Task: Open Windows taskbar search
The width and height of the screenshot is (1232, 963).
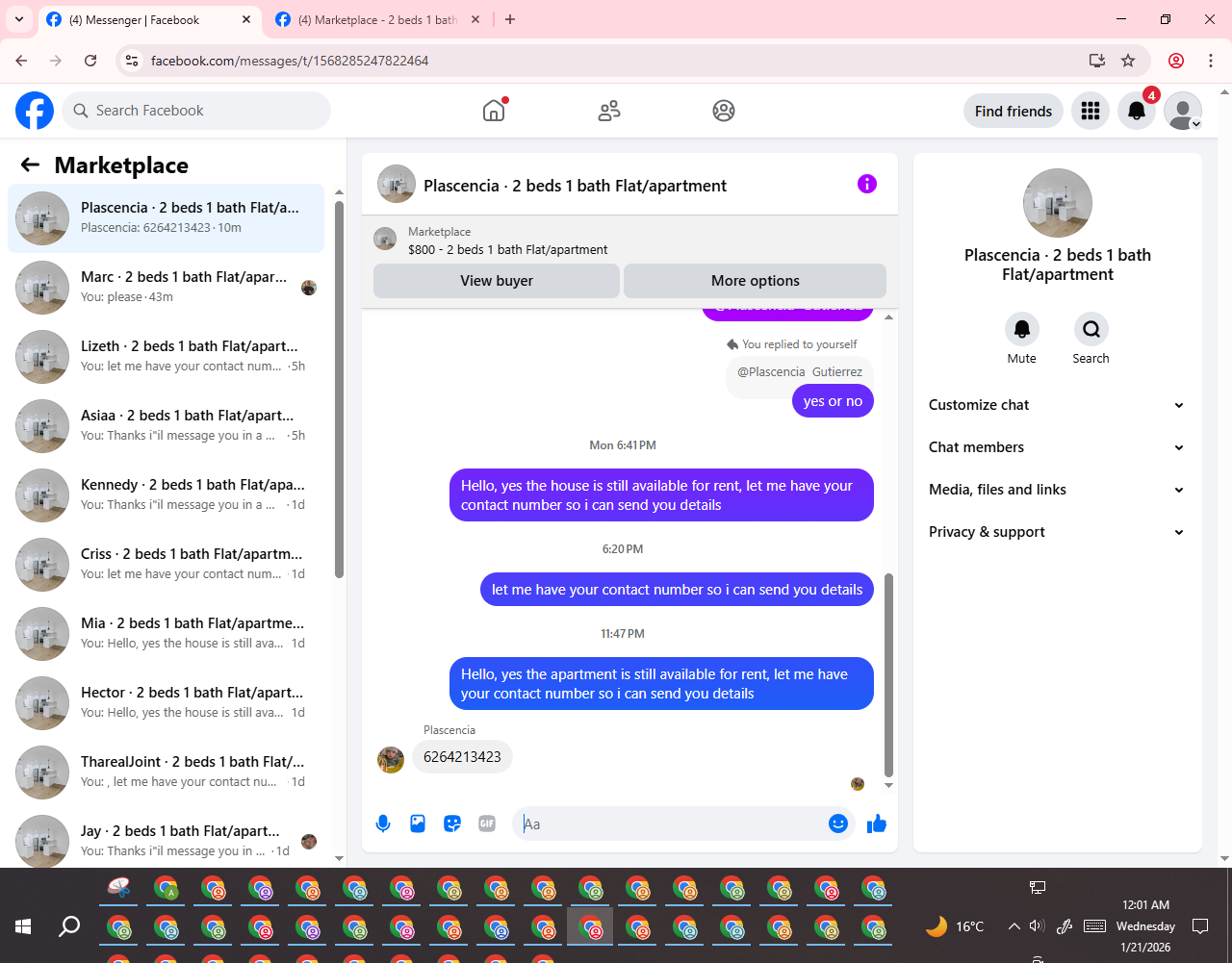Action: point(69,926)
